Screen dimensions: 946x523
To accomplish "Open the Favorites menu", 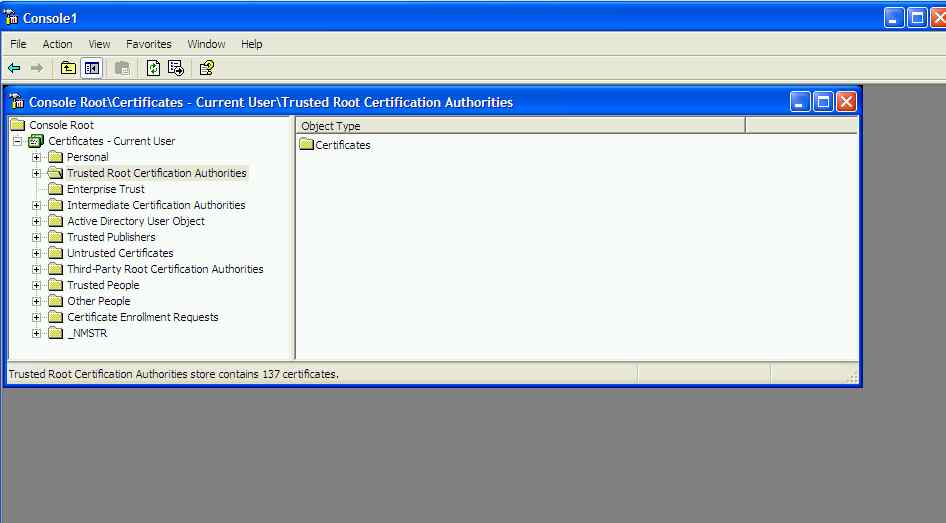I will pos(148,44).
